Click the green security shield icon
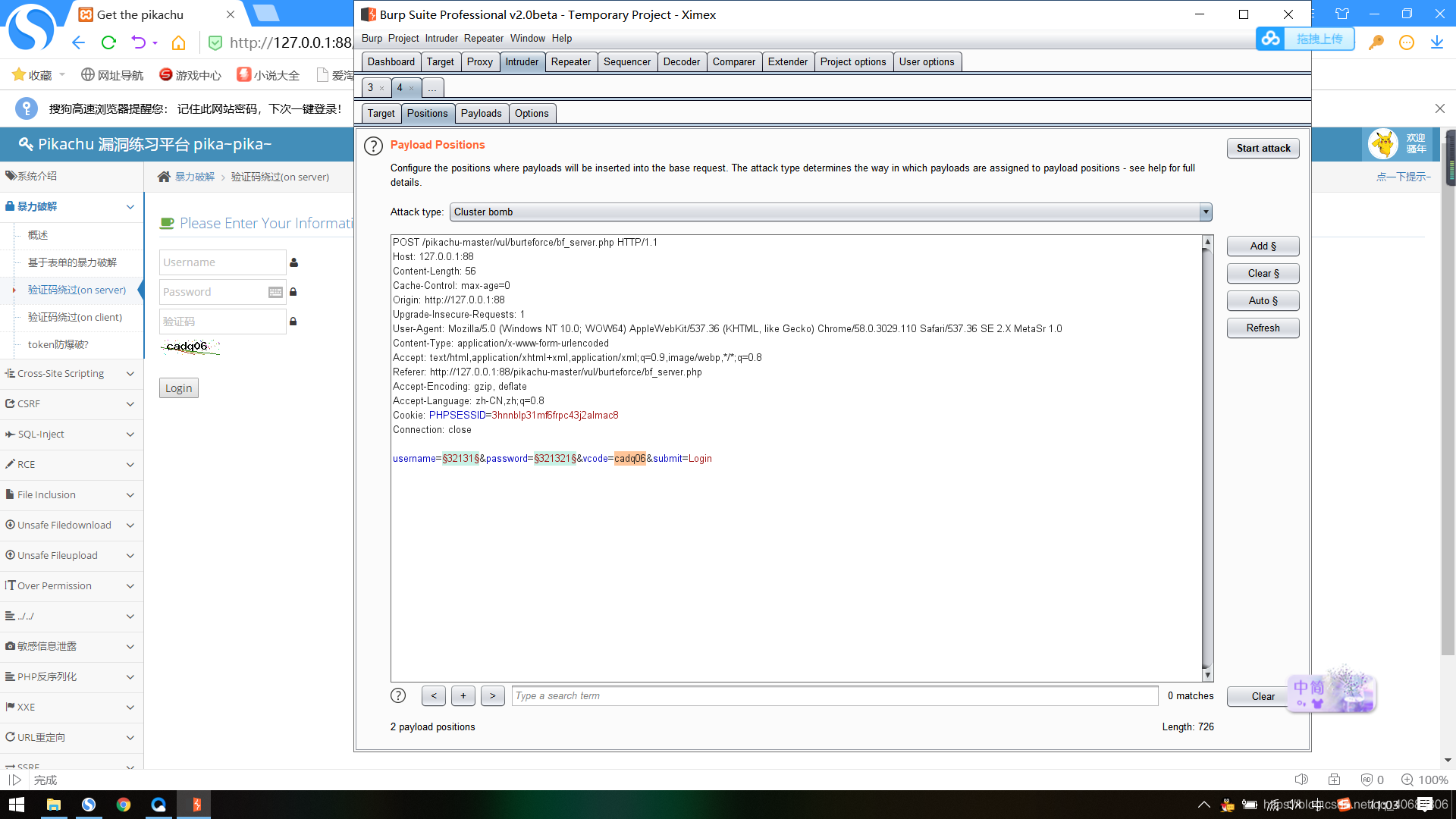 tap(215, 43)
